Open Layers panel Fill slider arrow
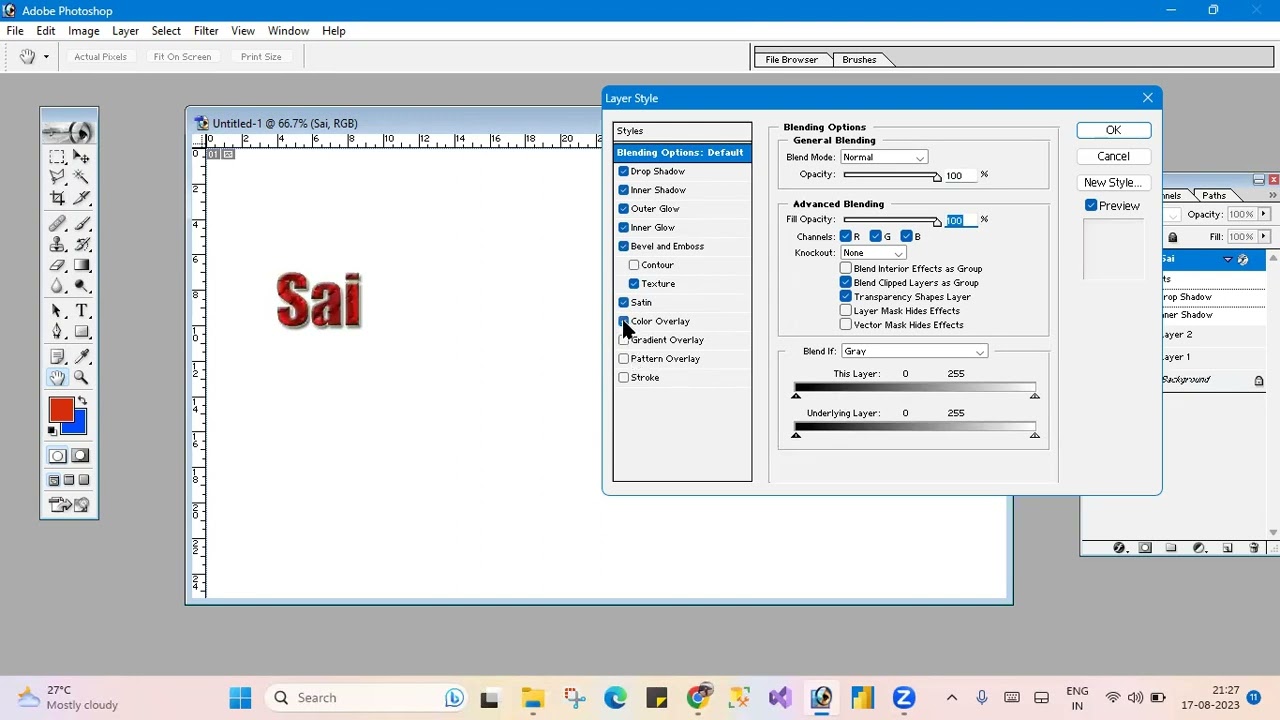Screen dimensions: 1280x720 (1264, 237)
